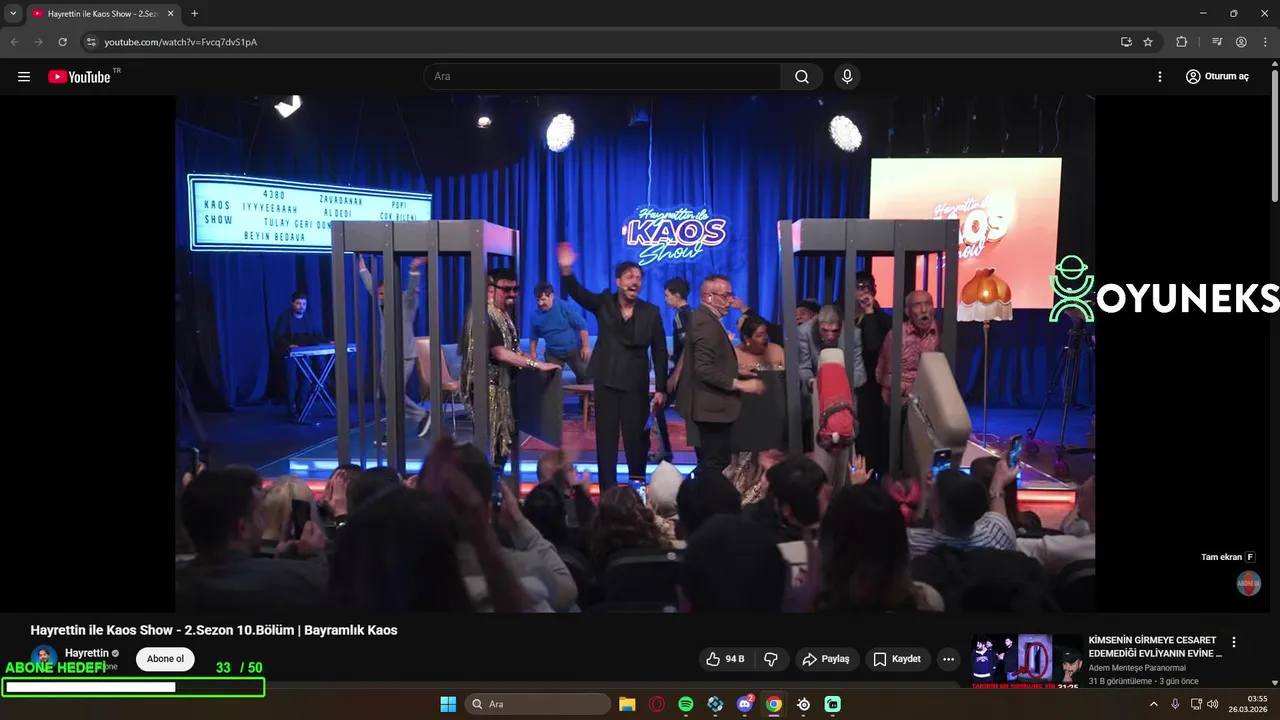Open Hayrettin channel avatar
The width and height of the screenshot is (1280, 720).
[x=43, y=658]
